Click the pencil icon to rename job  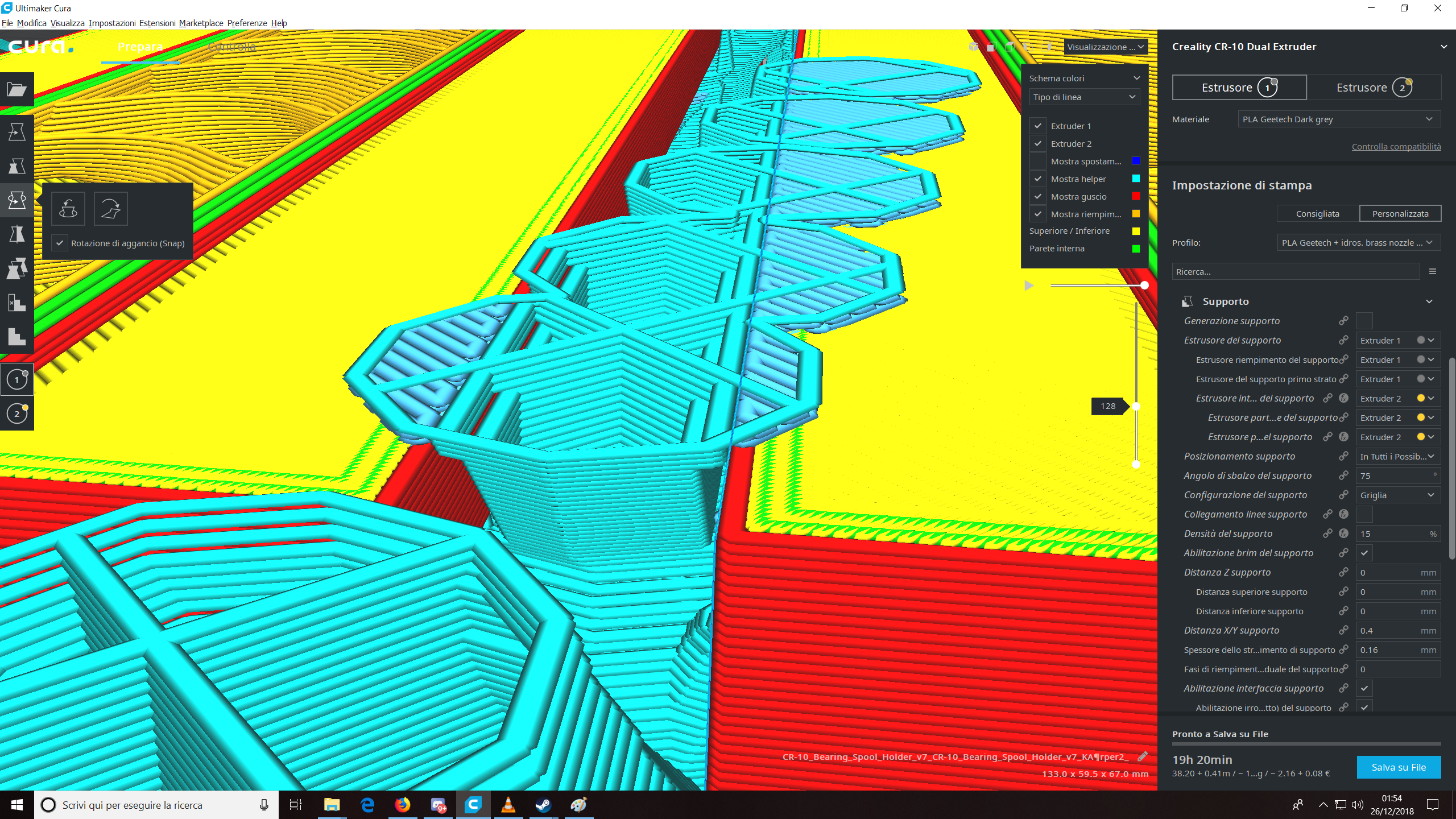1142,756
